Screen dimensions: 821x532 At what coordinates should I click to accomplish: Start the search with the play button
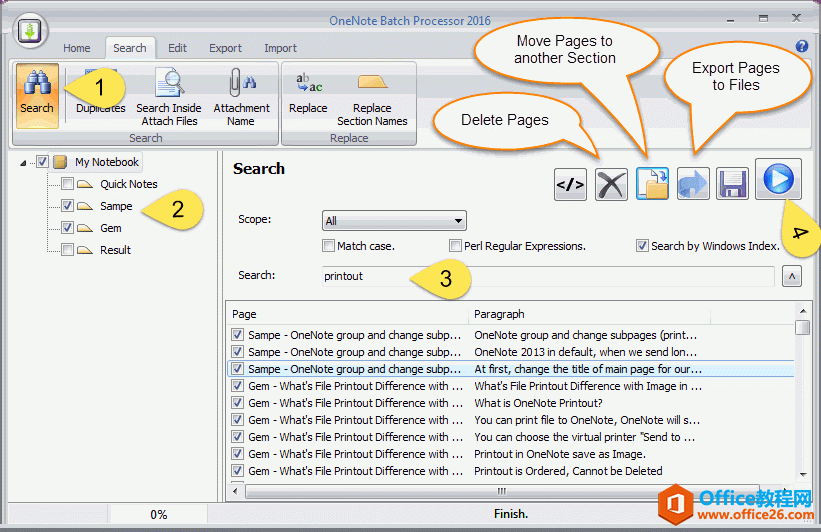(x=778, y=179)
